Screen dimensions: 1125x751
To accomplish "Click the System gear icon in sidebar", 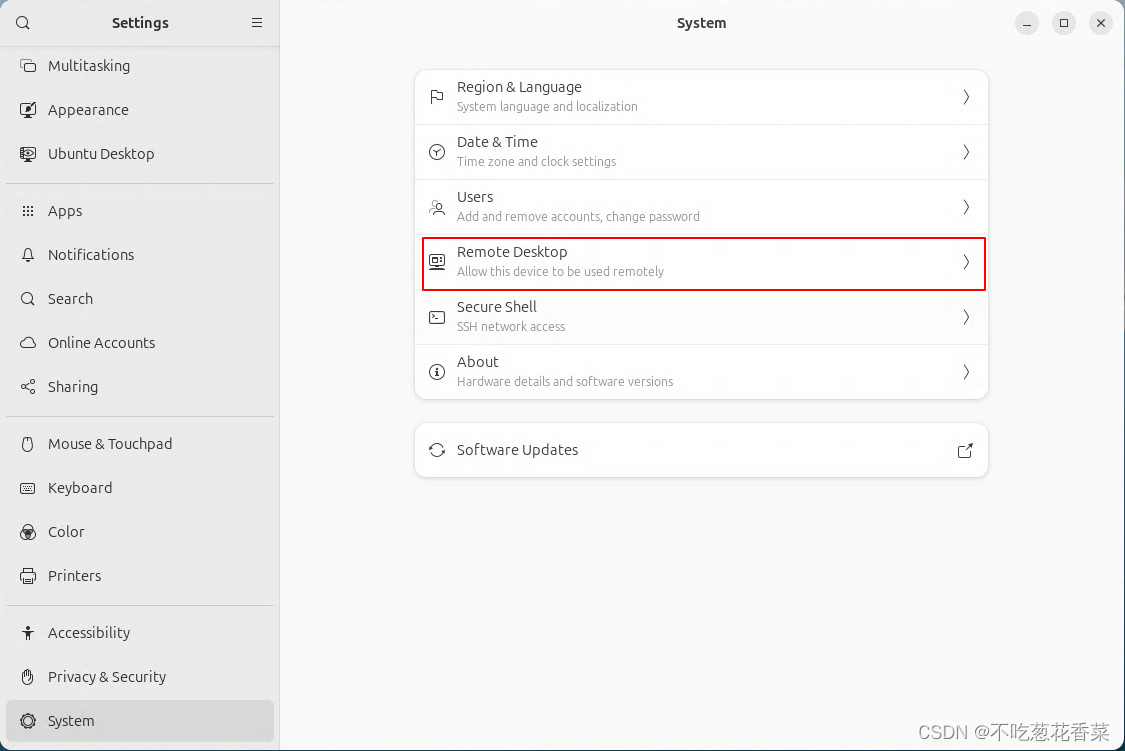I will (x=28, y=721).
